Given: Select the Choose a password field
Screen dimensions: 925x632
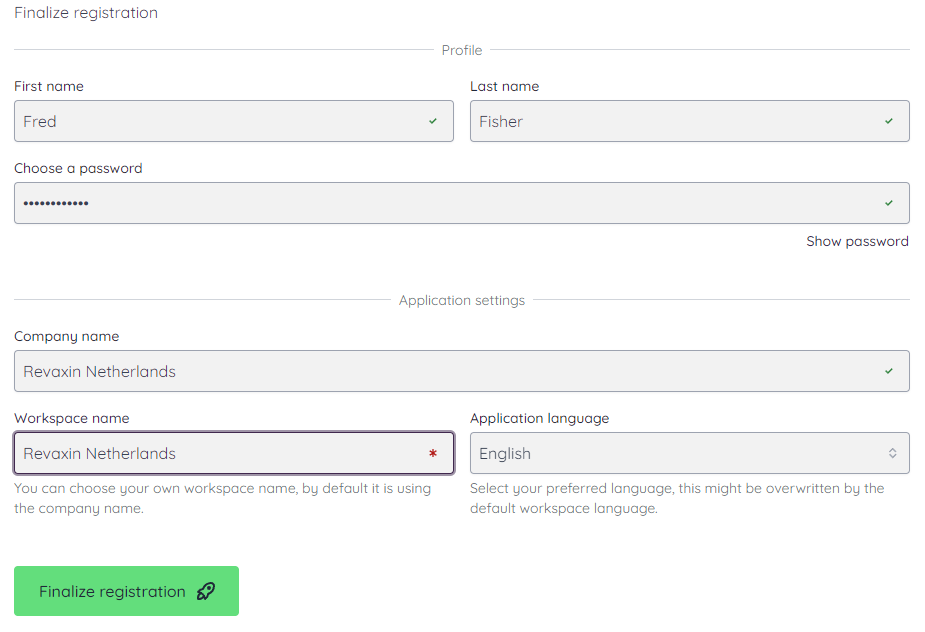Looking at the screenshot, I should (400, 202).
